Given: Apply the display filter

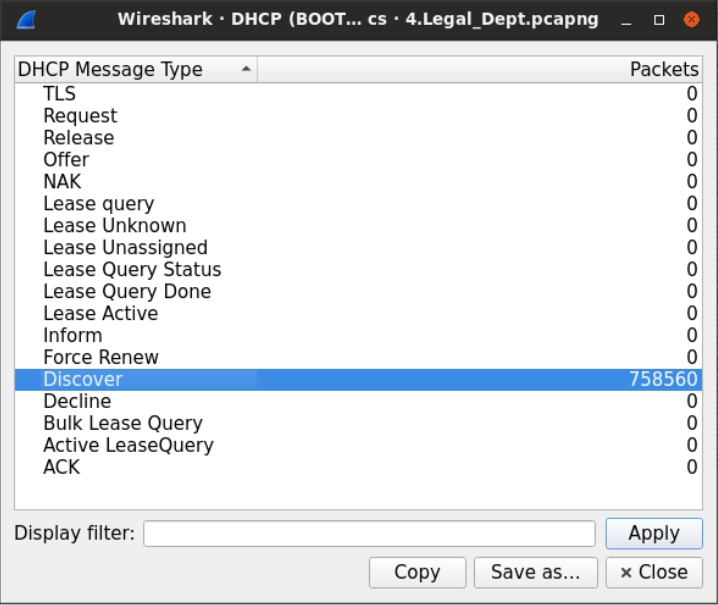Looking at the screenshot, I should (654, 534).
